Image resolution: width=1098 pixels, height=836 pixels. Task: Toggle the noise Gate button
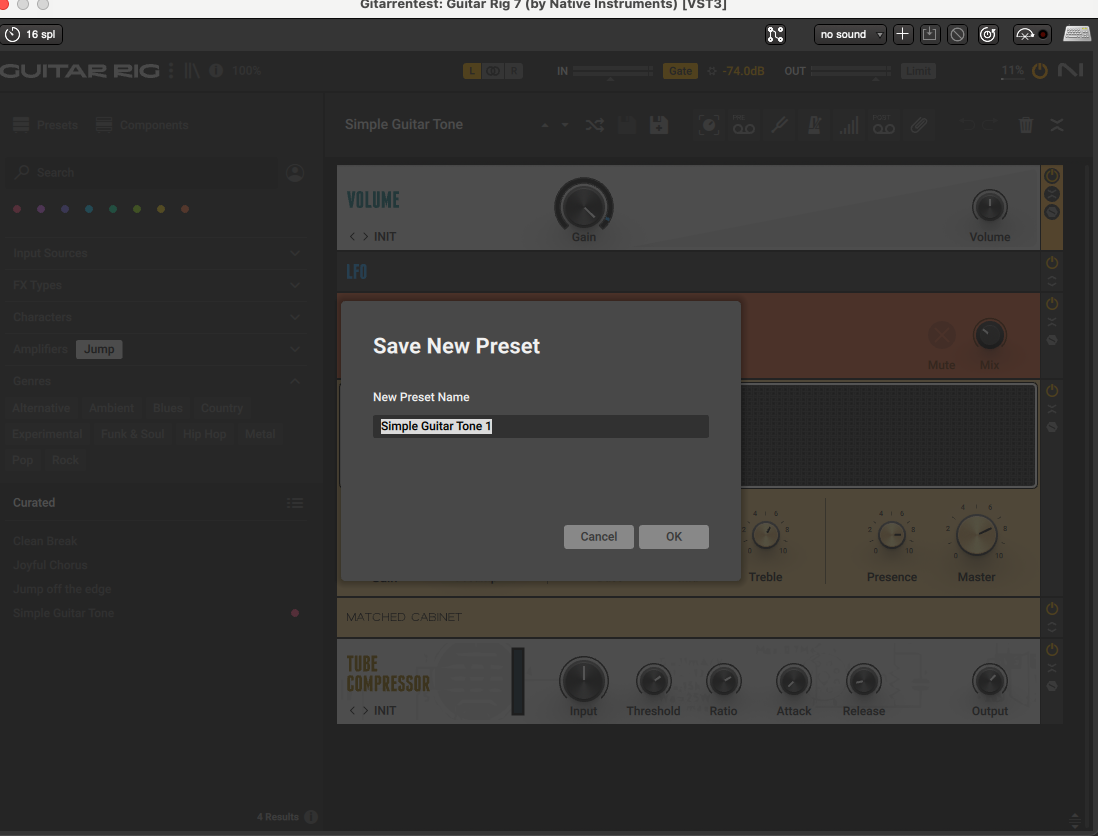(x=680, y=71)
